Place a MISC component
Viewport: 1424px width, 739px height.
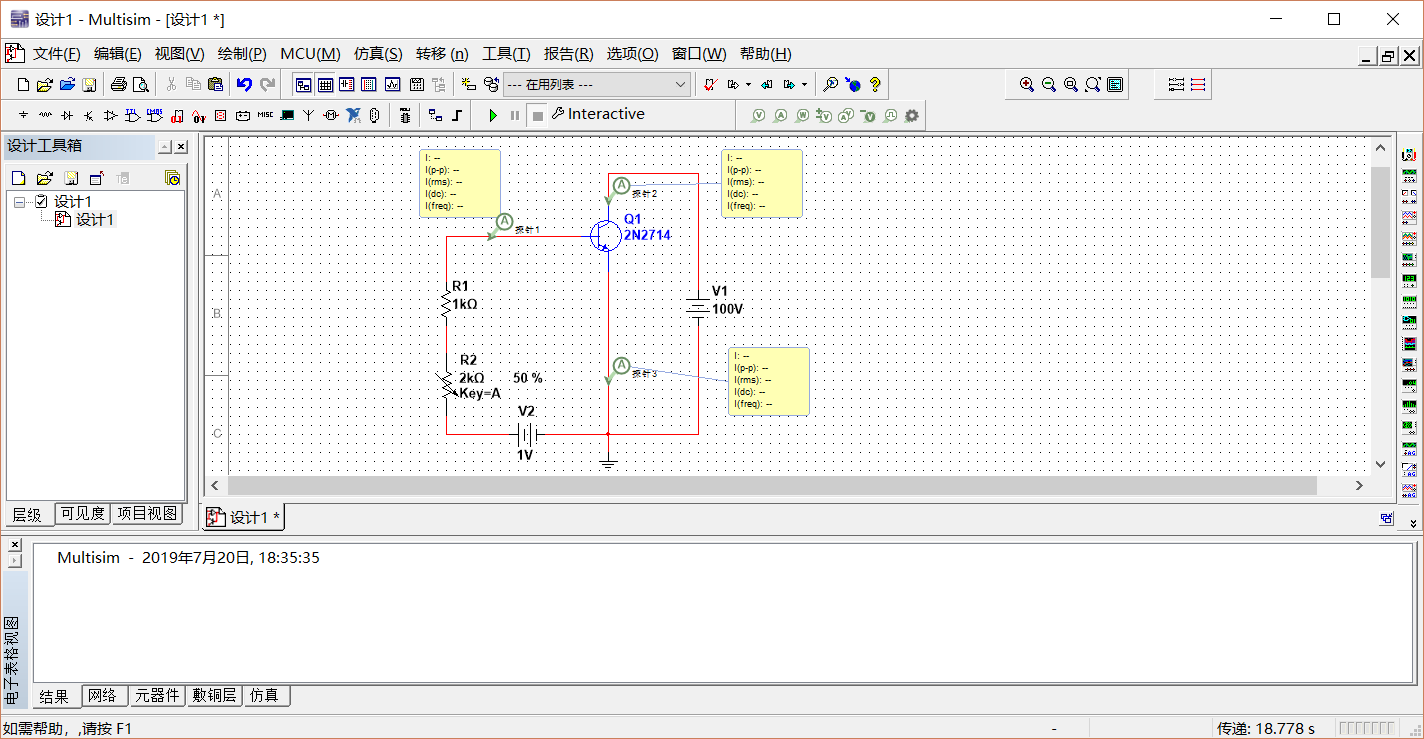point(265,115)
